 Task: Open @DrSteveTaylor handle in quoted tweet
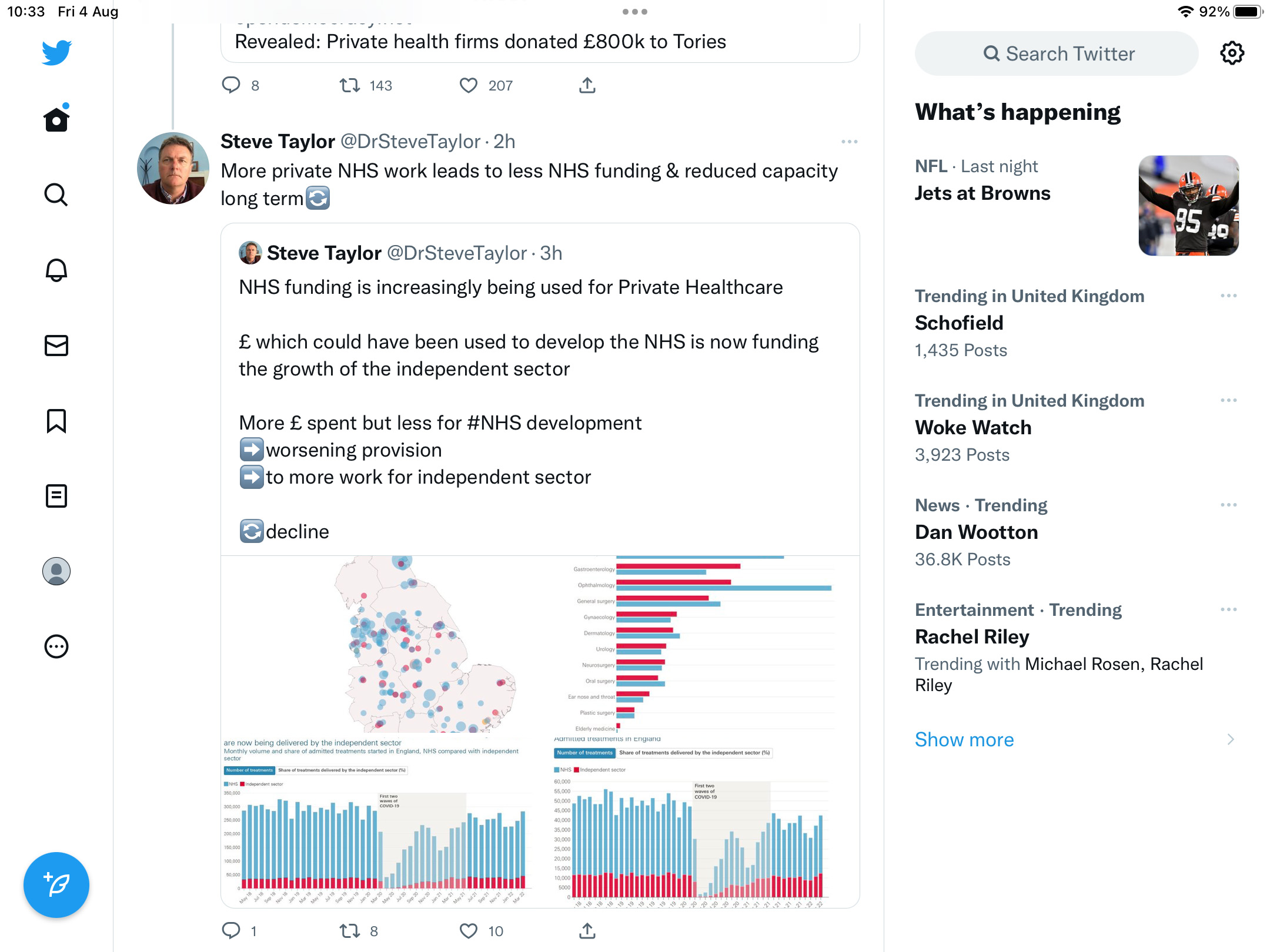tap(457, 253)
